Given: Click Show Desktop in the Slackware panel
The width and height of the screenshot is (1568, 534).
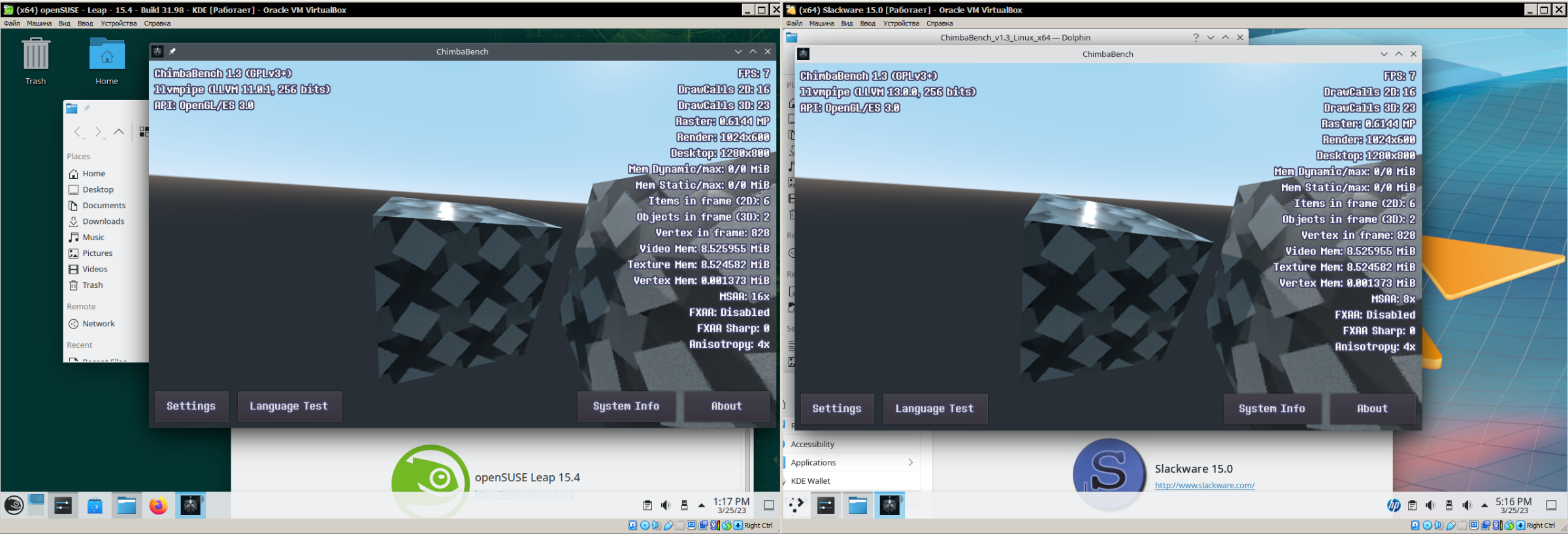Looking at the screenshot, I should click(x=1552, y=505).
